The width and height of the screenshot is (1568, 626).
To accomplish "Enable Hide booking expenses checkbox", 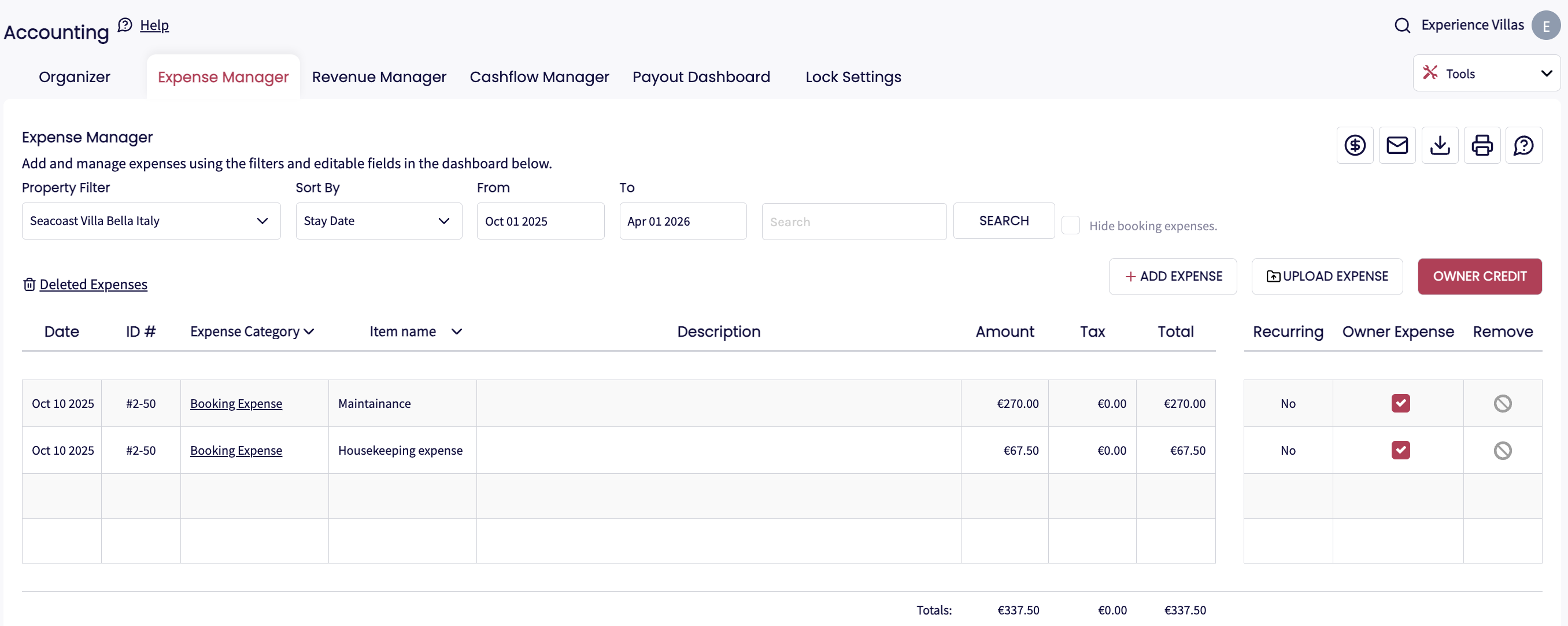I will (1070, 224).
